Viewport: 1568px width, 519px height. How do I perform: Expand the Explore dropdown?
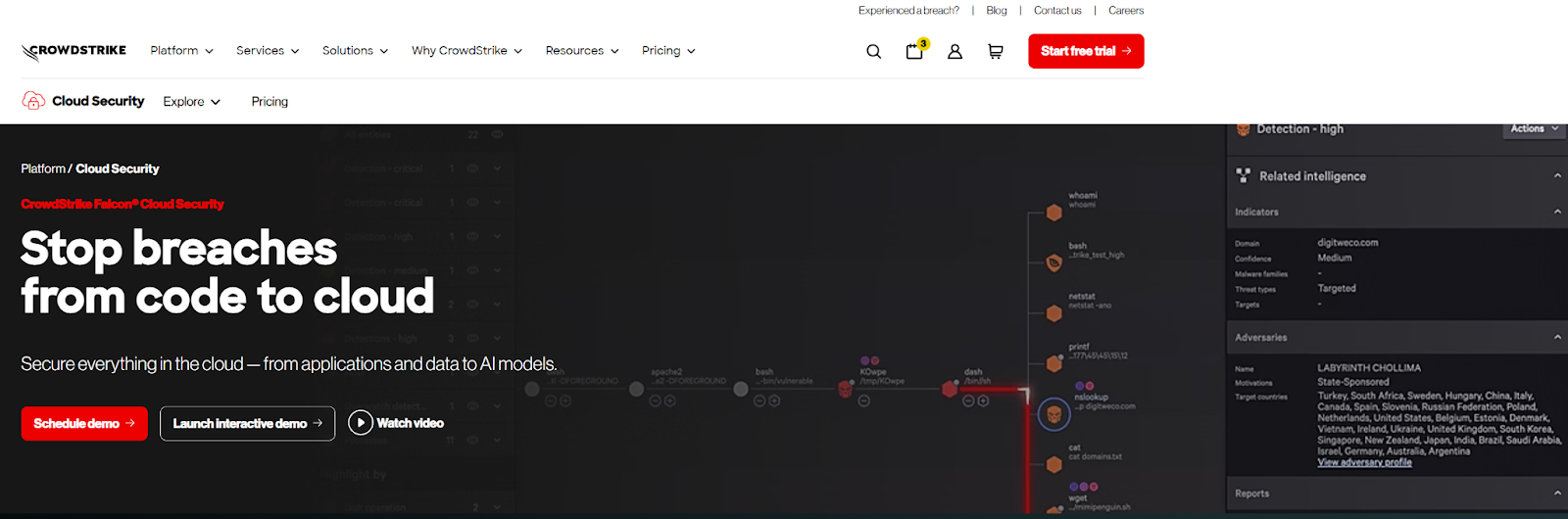(x=192, y=102)
